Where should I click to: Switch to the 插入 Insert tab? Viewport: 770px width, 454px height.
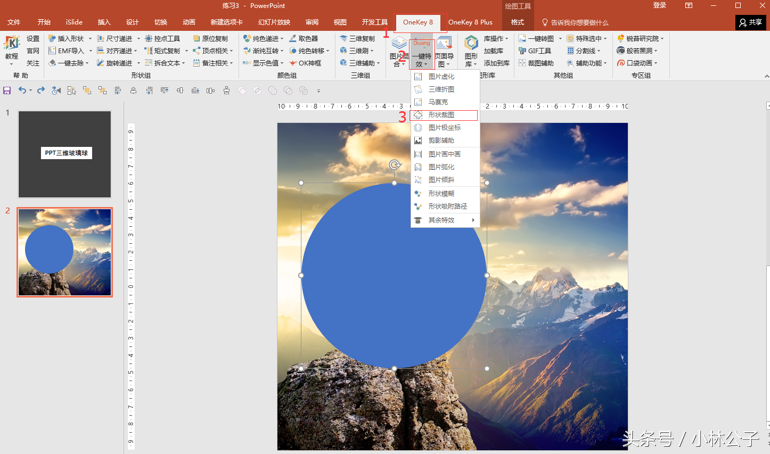coord(104,22)
